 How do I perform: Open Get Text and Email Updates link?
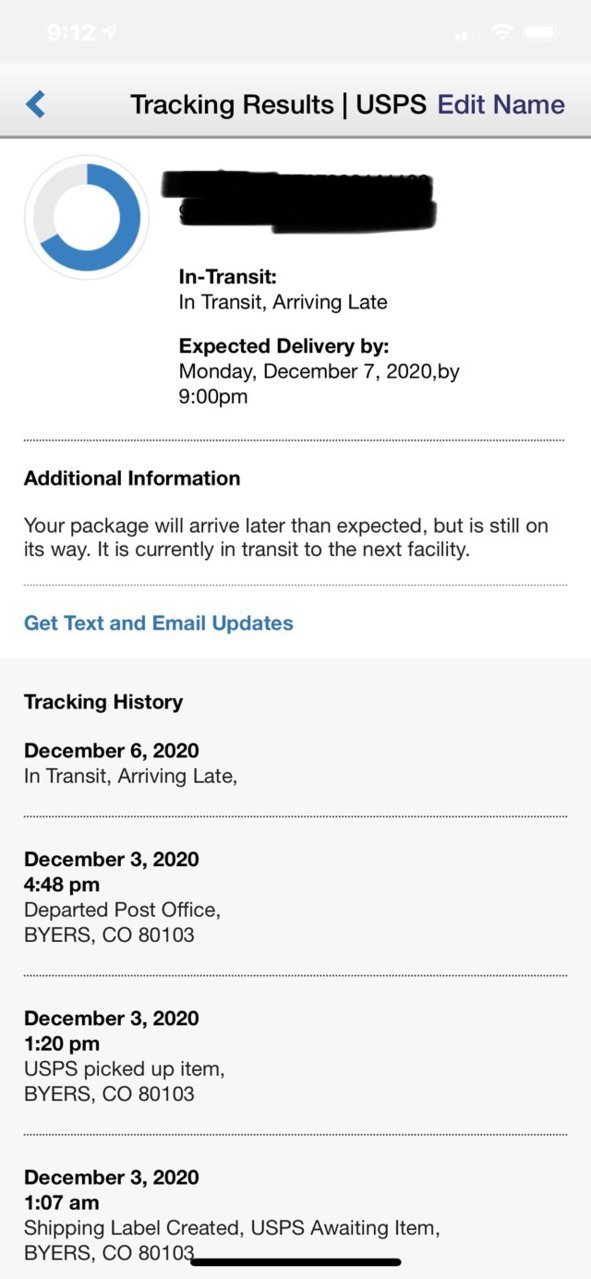(158, 623)
